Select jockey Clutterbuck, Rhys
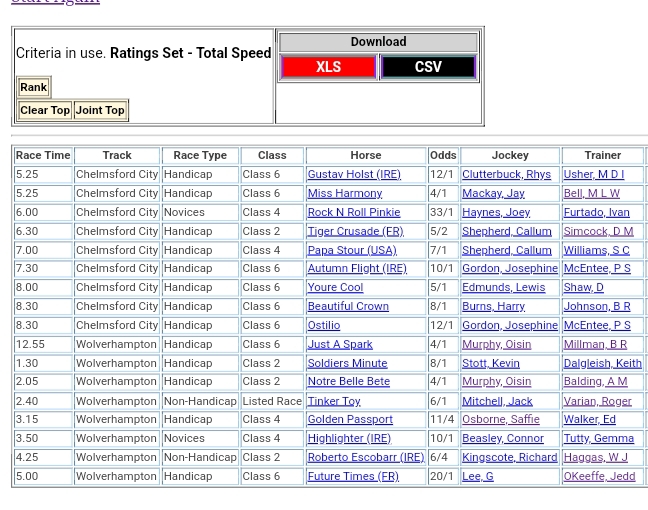648x510 pixels. [506, 175]
